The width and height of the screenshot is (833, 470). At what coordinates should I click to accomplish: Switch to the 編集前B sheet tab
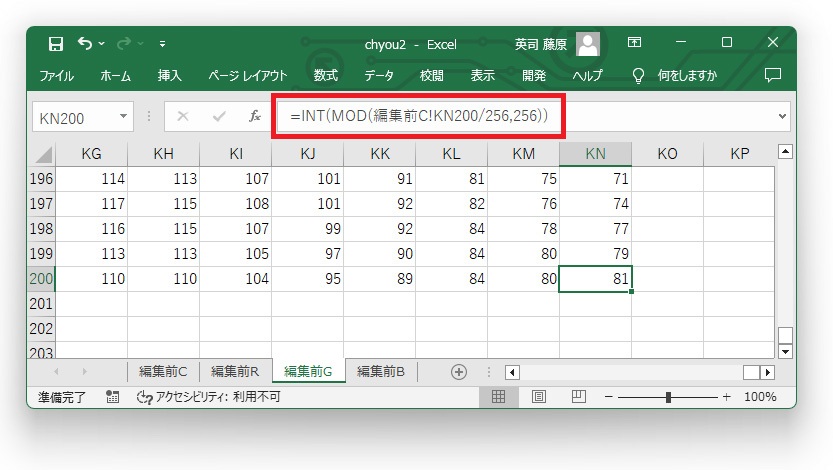pos(380,372)
